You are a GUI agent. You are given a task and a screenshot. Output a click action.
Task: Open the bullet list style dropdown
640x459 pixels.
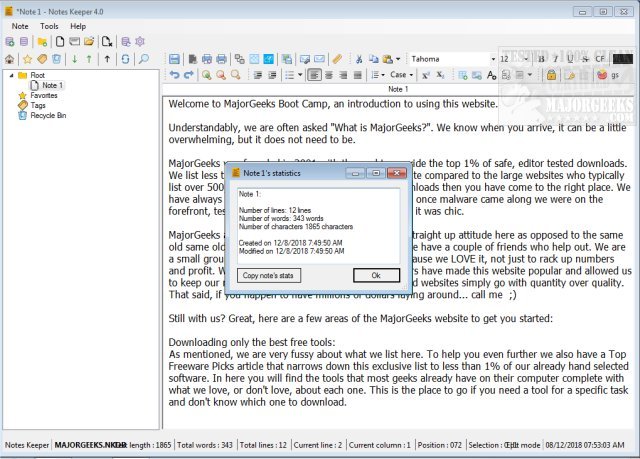click(x=300, y=75)
